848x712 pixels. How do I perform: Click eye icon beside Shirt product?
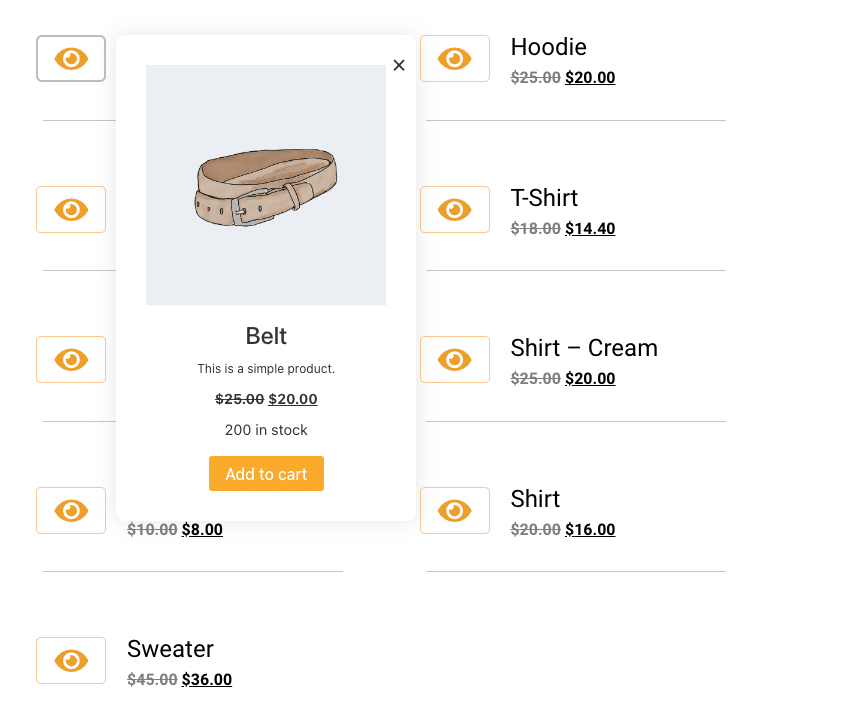coord(455,510)
